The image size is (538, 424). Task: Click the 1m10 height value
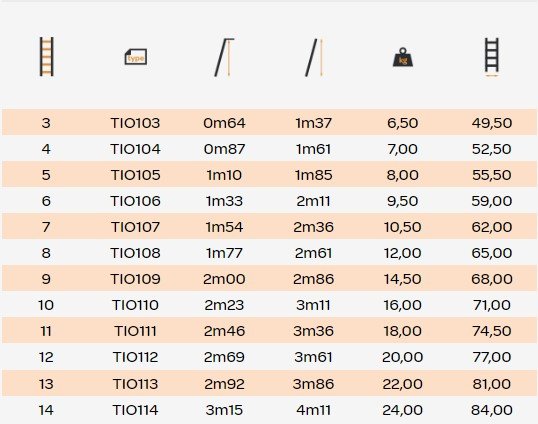pyautogui.click(x=224, y=175)
